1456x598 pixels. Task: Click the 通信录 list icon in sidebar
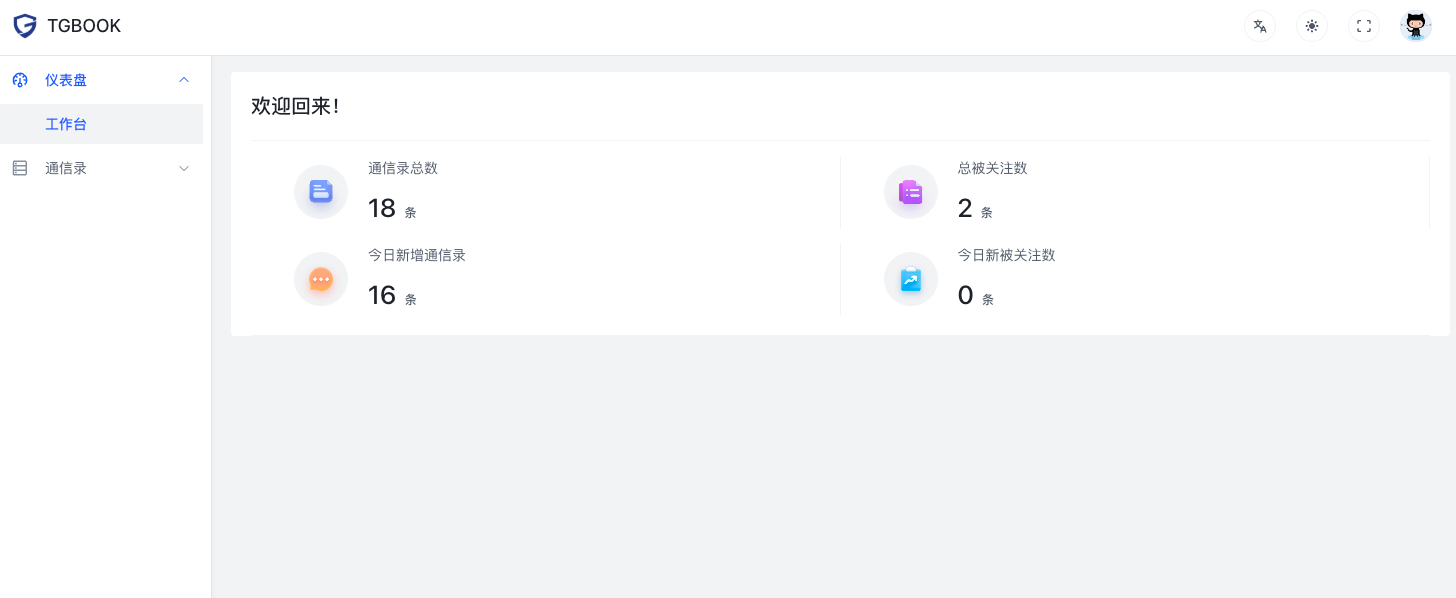coord(20,168)
